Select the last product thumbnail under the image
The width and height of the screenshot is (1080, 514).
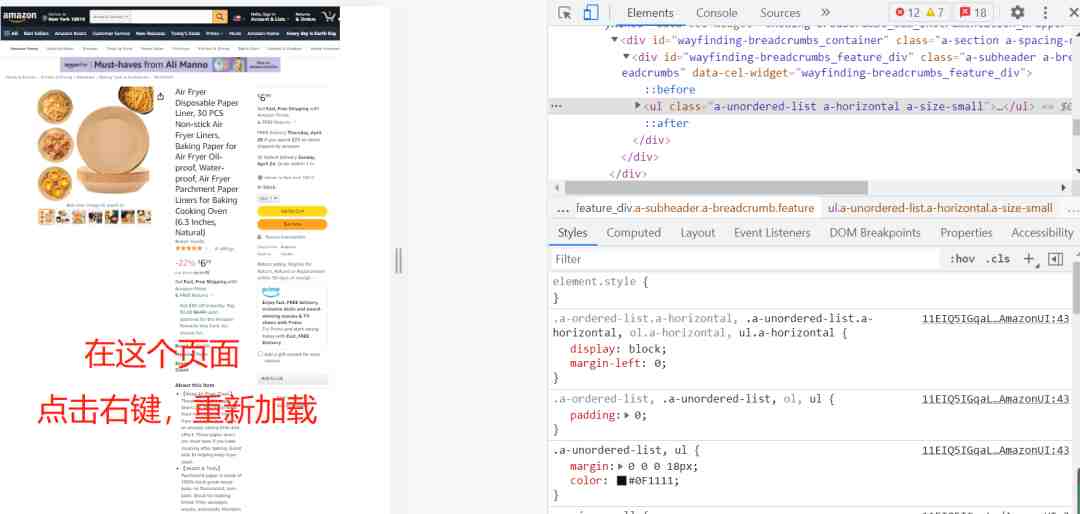tap(144, 217)
